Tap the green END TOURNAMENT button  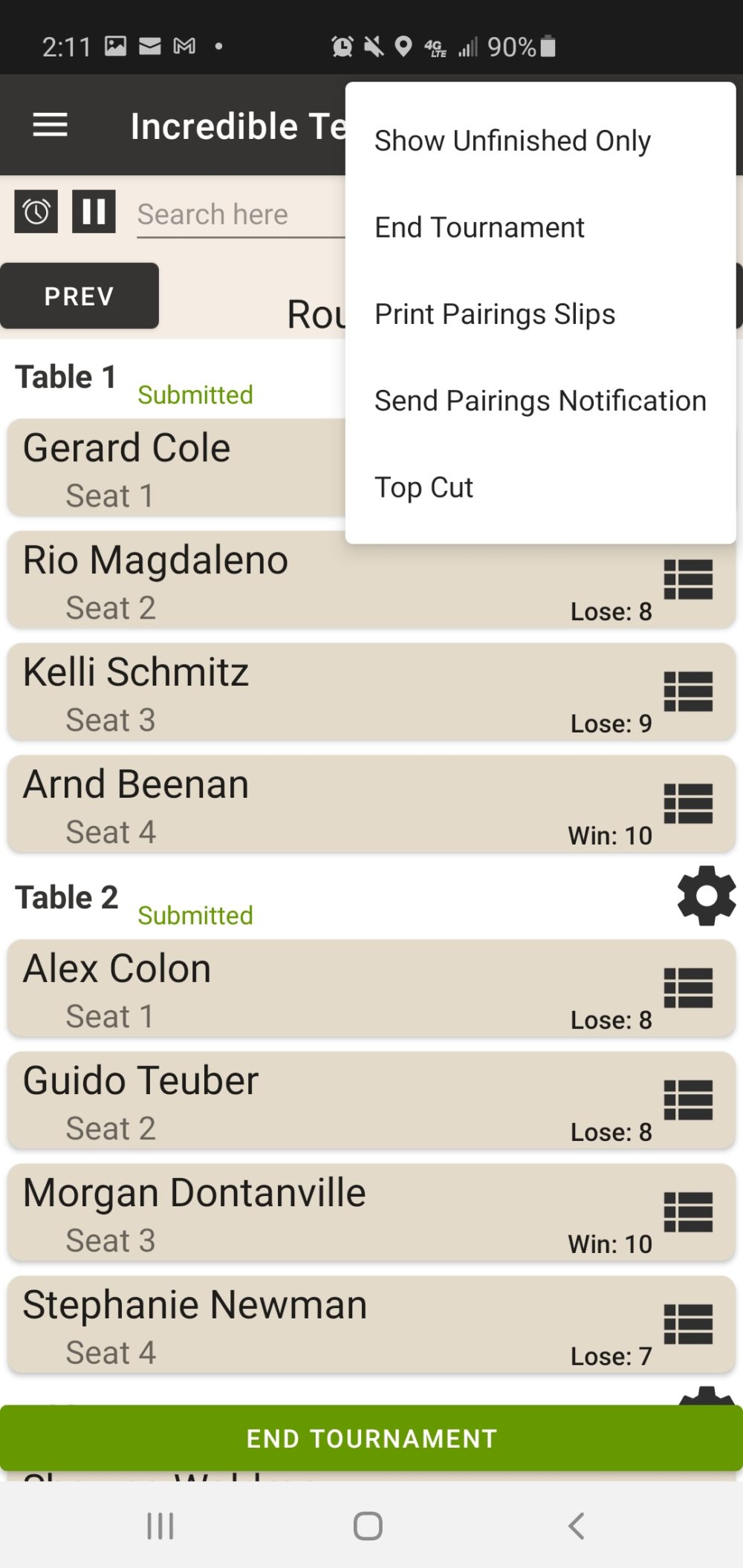tap(371, 1438)
